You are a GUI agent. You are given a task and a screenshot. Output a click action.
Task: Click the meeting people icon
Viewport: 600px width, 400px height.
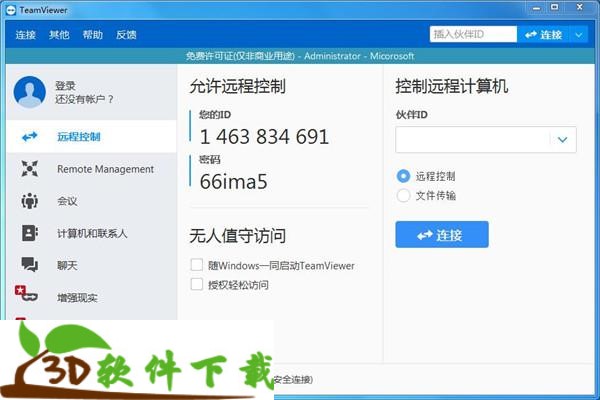(x=30, y=201)
